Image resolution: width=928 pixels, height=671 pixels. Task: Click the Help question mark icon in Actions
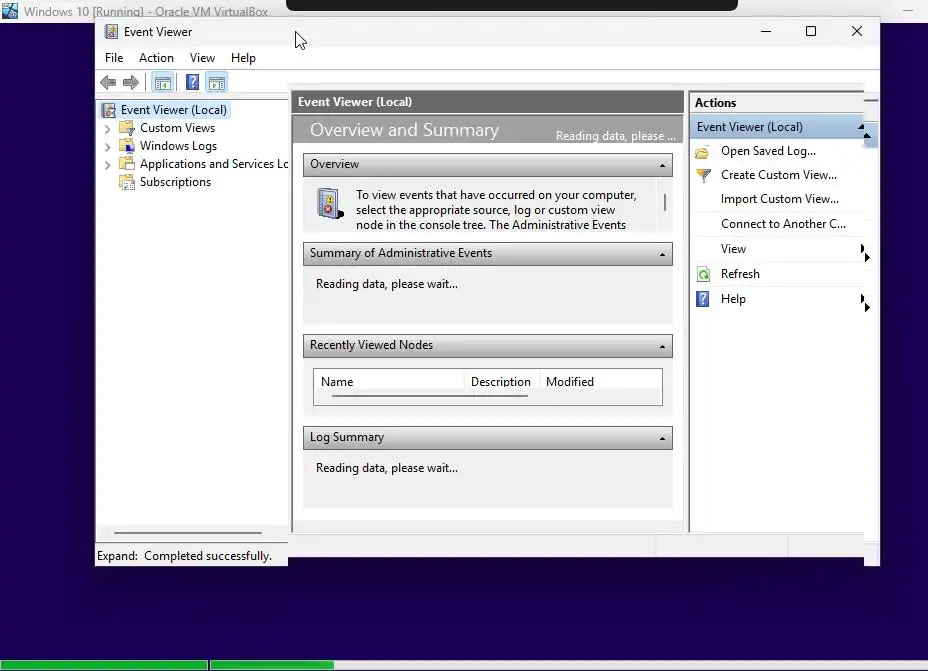click(x=703, y=299)
